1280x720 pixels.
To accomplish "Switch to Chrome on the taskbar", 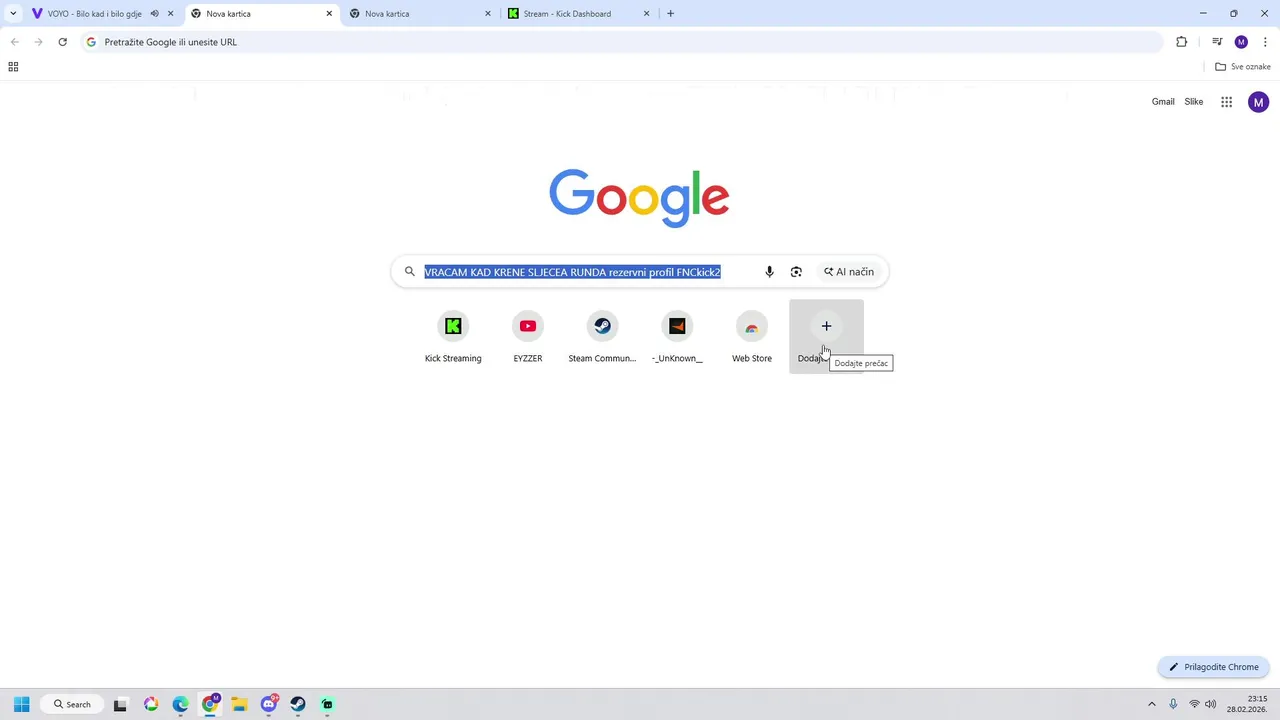I will 209,704.
